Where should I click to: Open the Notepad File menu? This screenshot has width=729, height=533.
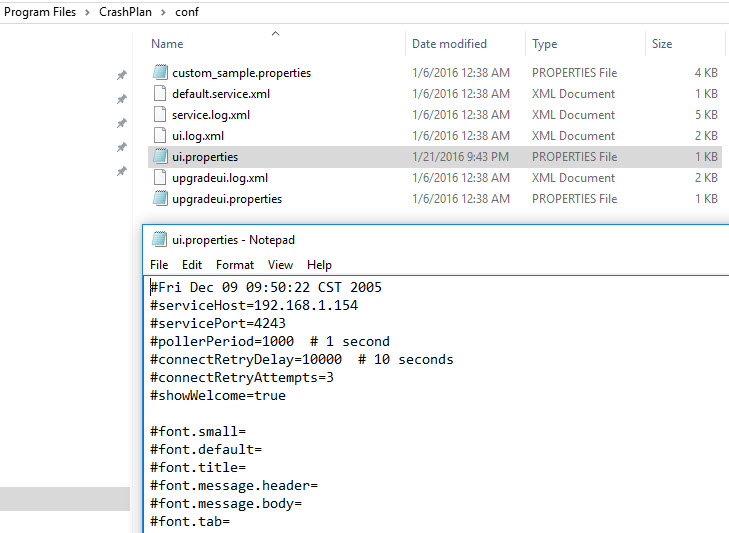point(159,265)
